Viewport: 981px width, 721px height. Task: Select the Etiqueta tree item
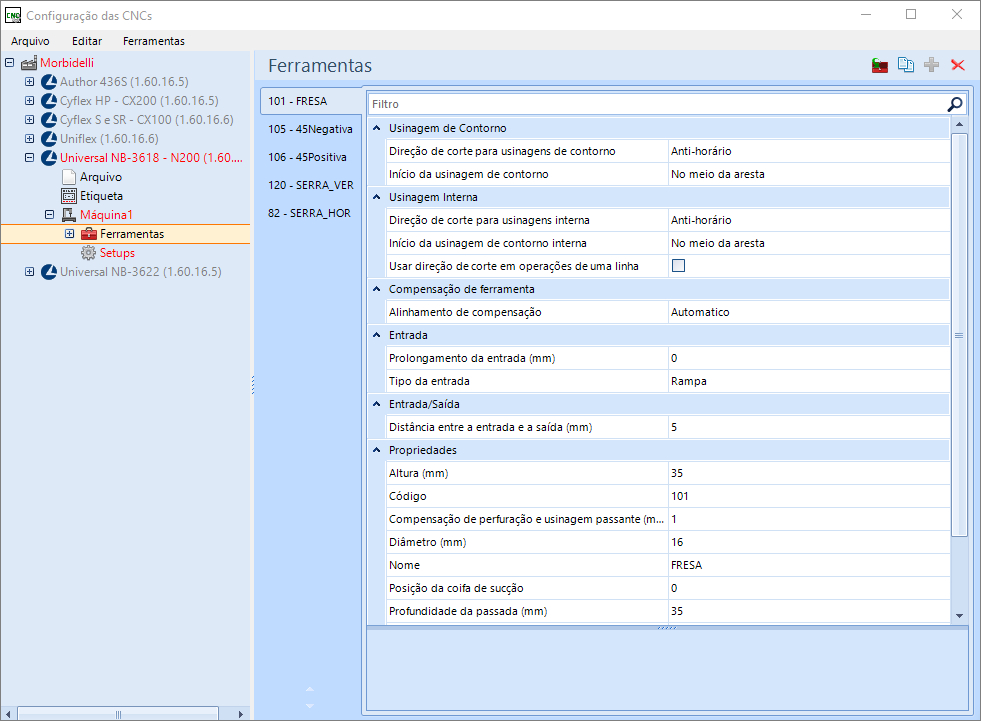(x=101, y=196)
